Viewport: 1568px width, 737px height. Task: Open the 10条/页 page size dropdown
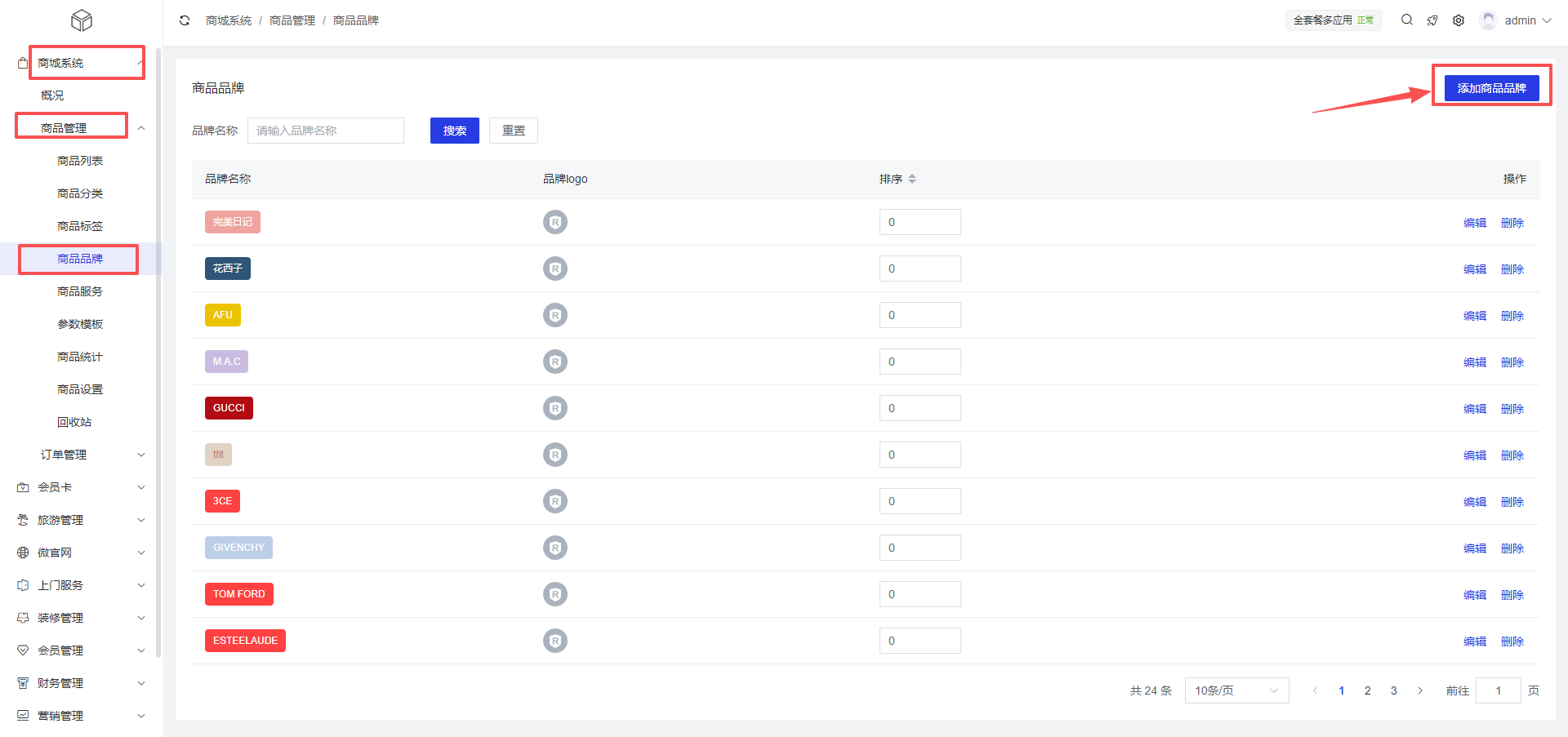point(1236,690)
